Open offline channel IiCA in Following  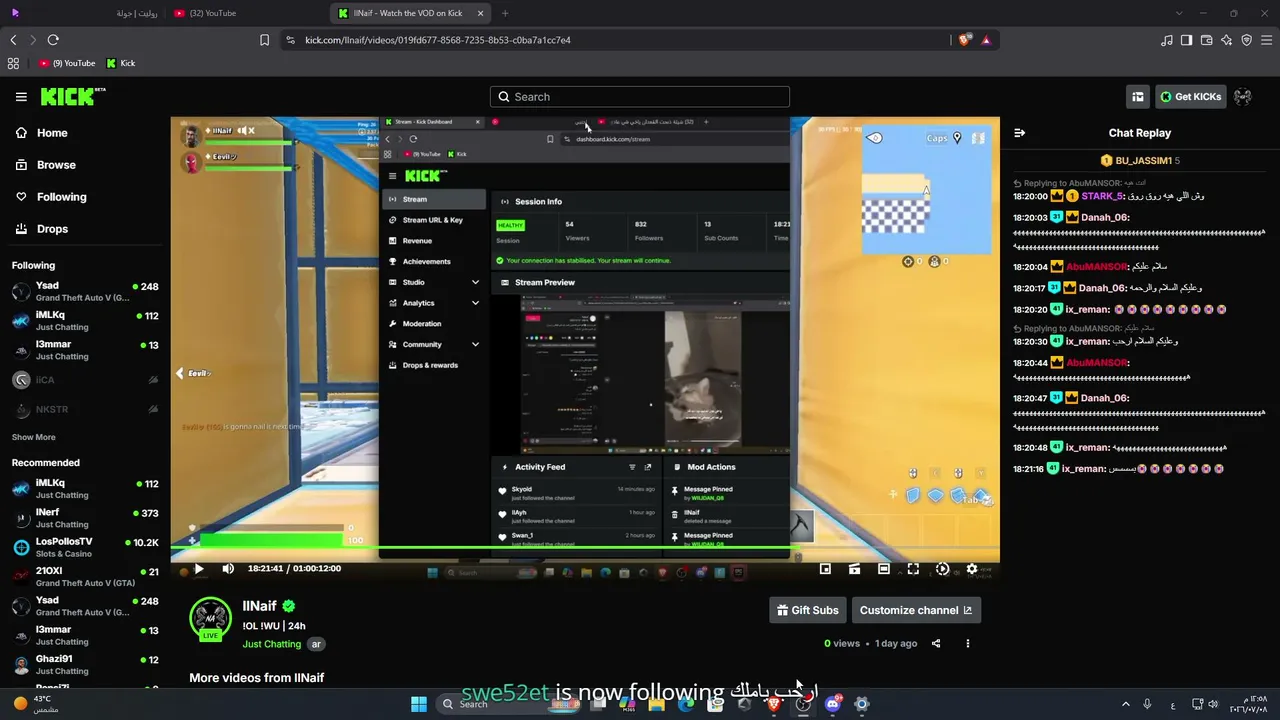tap(85, 380)
